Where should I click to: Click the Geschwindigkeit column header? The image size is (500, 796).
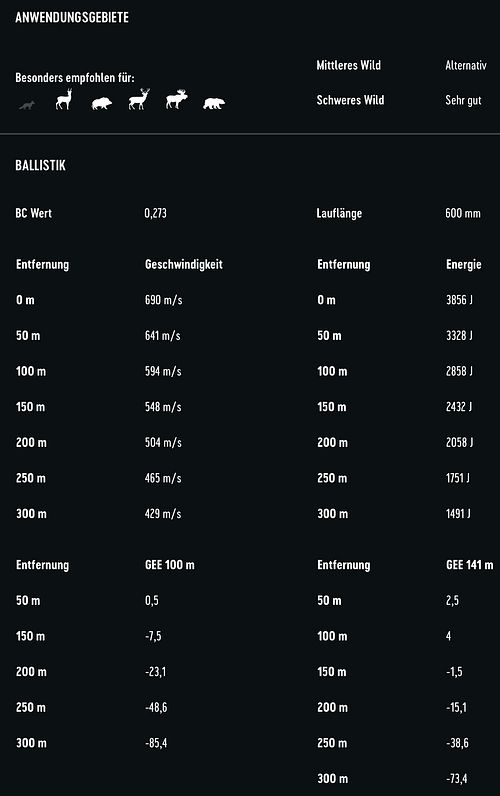[x=184, y=264]
